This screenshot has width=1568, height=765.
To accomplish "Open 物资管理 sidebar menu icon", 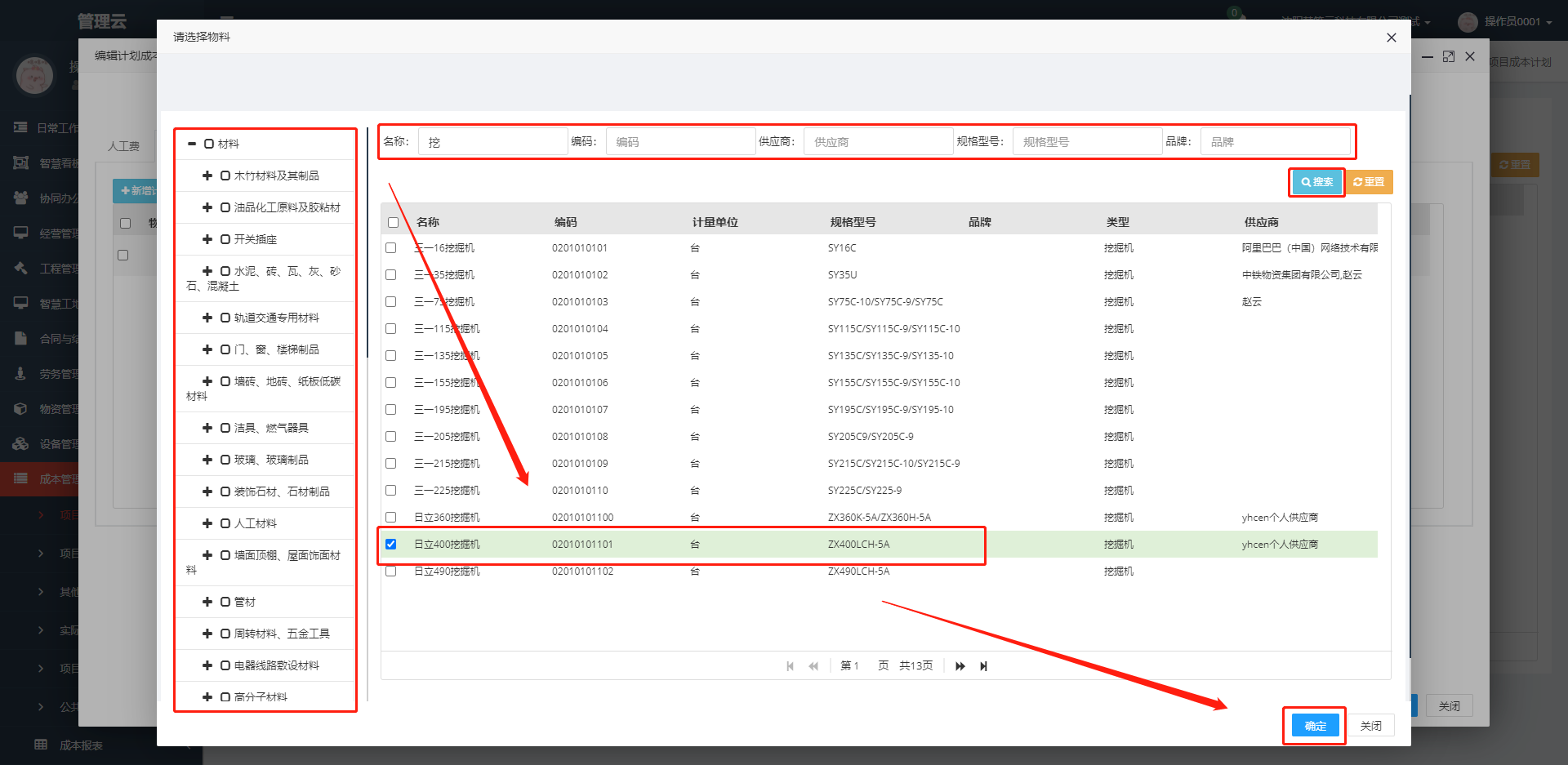I will pos(21,408).
